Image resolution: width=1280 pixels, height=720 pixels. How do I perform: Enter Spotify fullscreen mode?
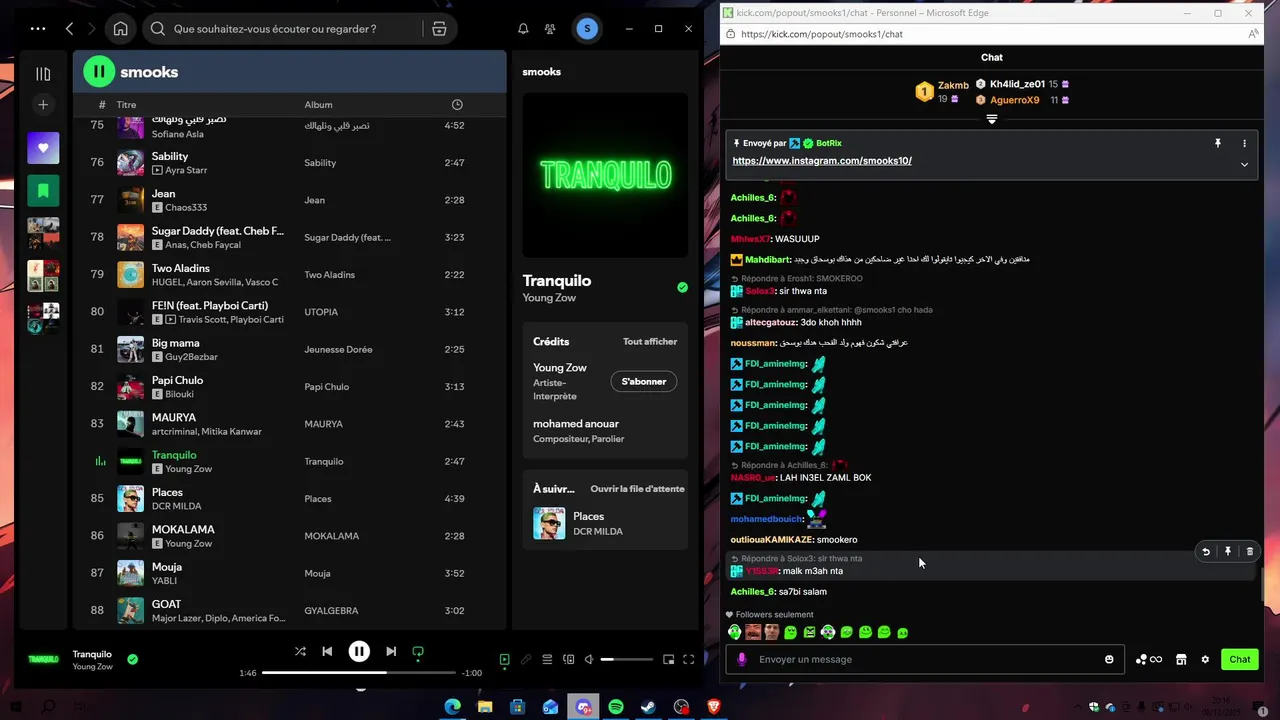(x=688, y=659)
